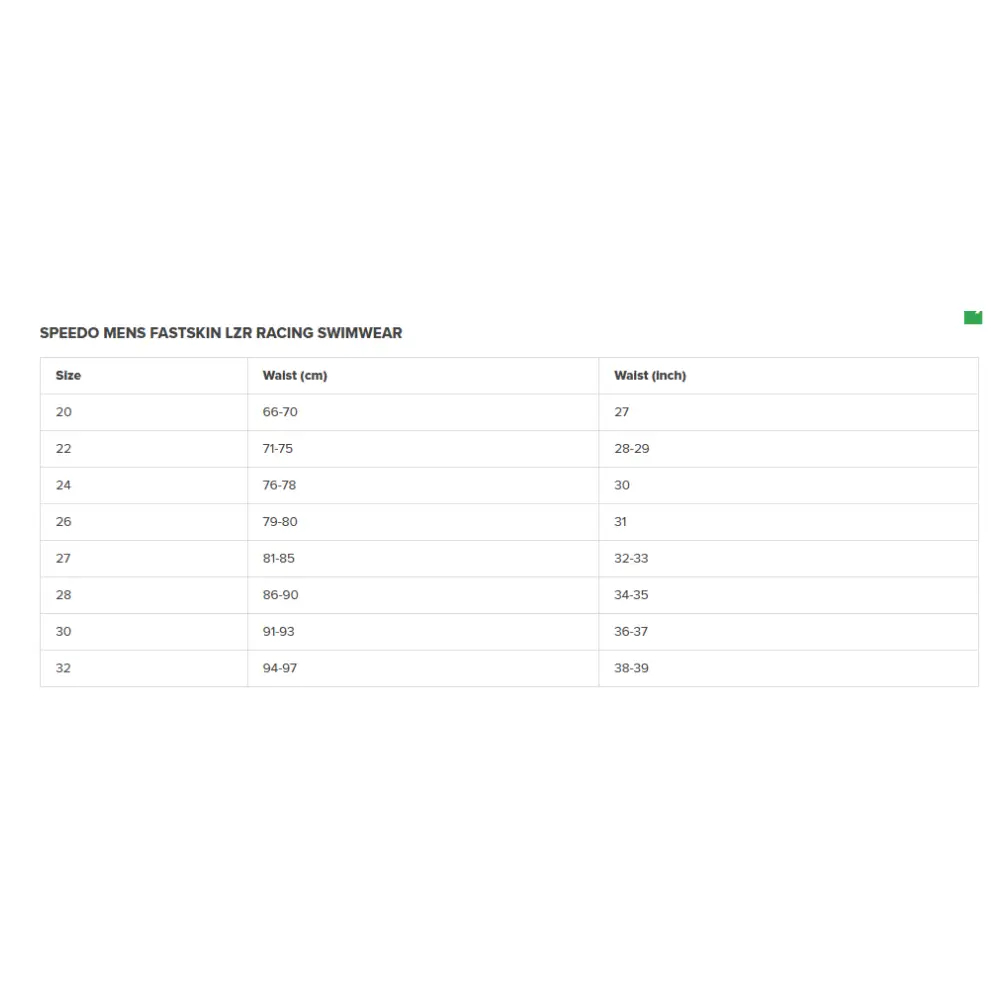Screen dimensions: 1000x1000
Task: Click the 28-29 inch waist cell
Action: pyautogui.click(x=631, y=449)
